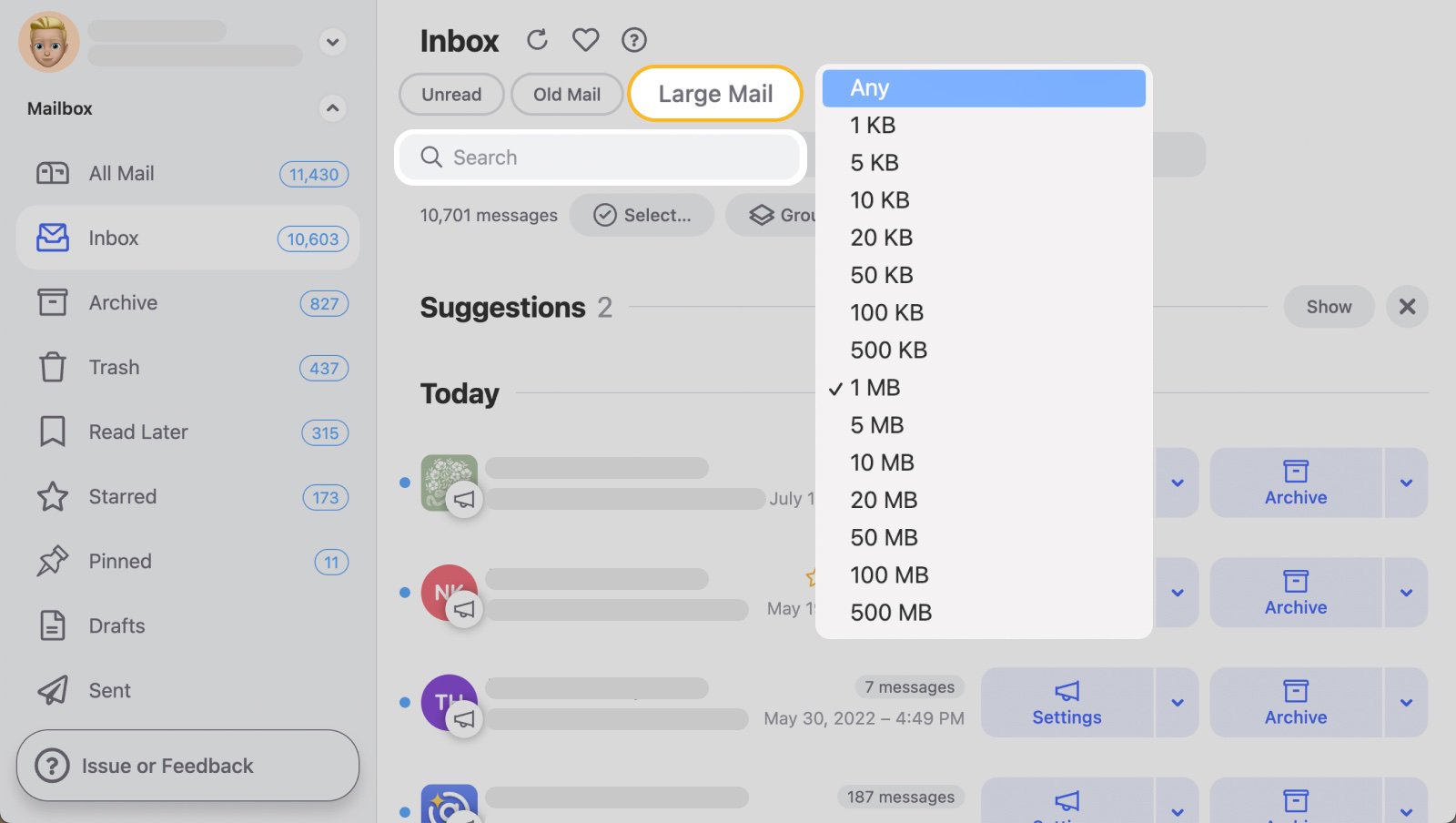The width and height of the screenshot is (1456, 823).
Task: Collapse the Mailbox section
Action: [333, 108]
